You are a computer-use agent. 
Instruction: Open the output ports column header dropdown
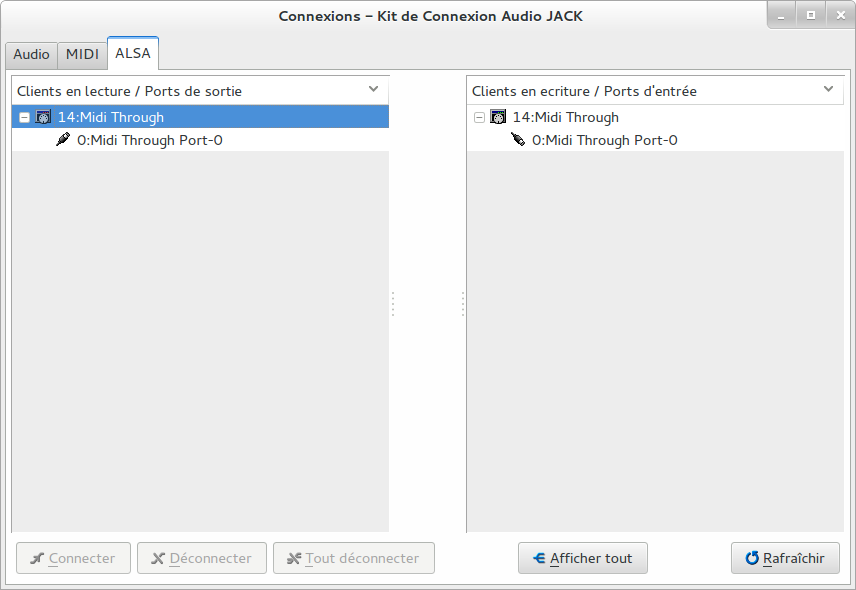[x=373, y=89]
